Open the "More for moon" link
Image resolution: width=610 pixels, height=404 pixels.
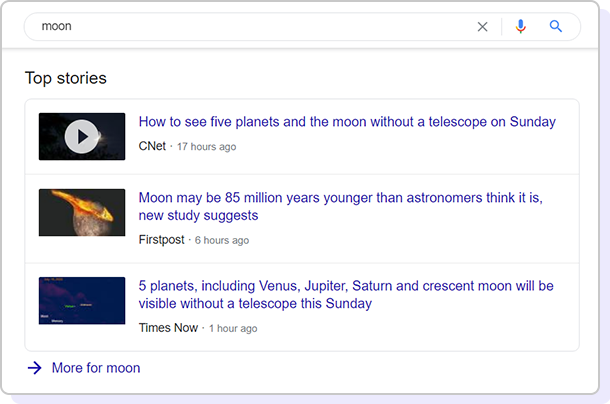[96, 368]
